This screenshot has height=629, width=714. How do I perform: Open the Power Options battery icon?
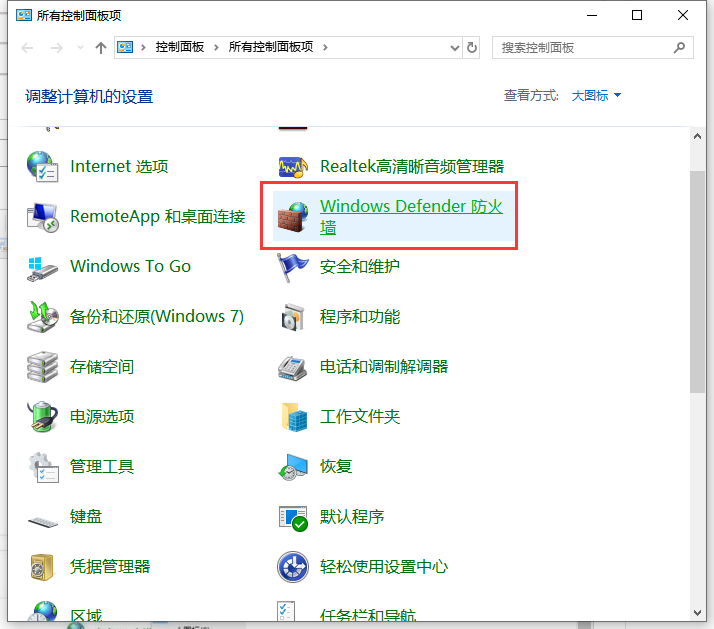[42, 416]
